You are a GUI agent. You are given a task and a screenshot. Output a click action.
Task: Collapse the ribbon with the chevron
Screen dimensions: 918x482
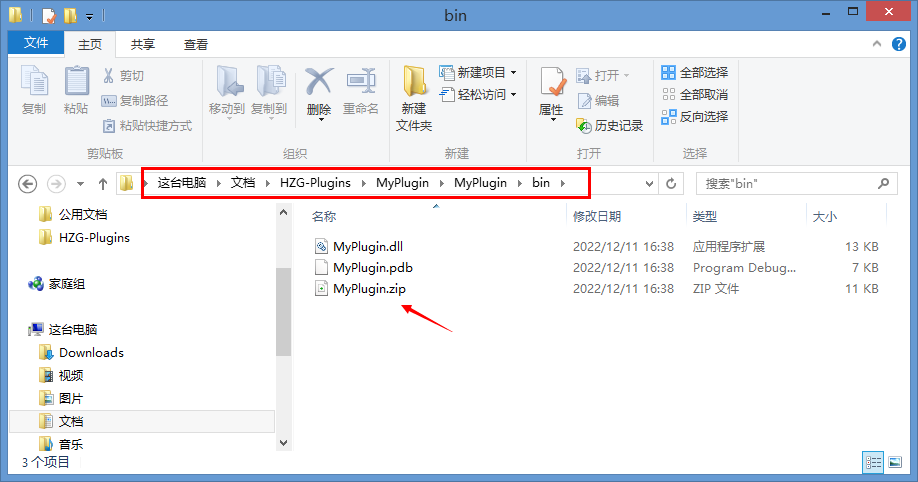point(876,44)
